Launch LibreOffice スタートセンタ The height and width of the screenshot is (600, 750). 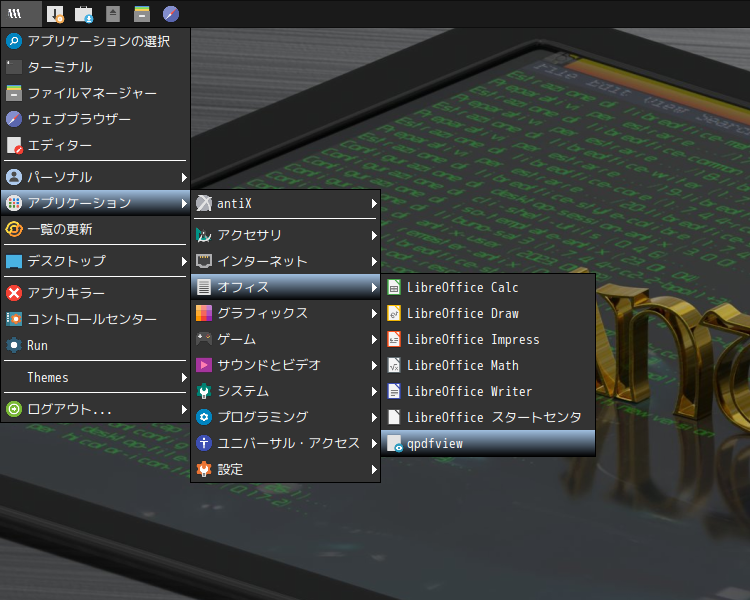tap(488, 417)
